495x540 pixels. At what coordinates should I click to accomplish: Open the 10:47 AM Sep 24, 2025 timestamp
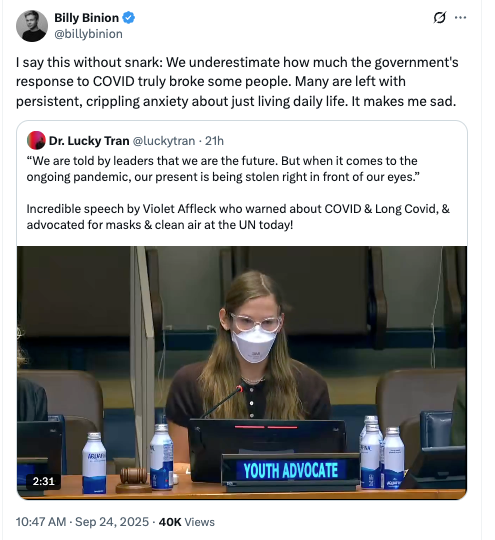(82, 522)
